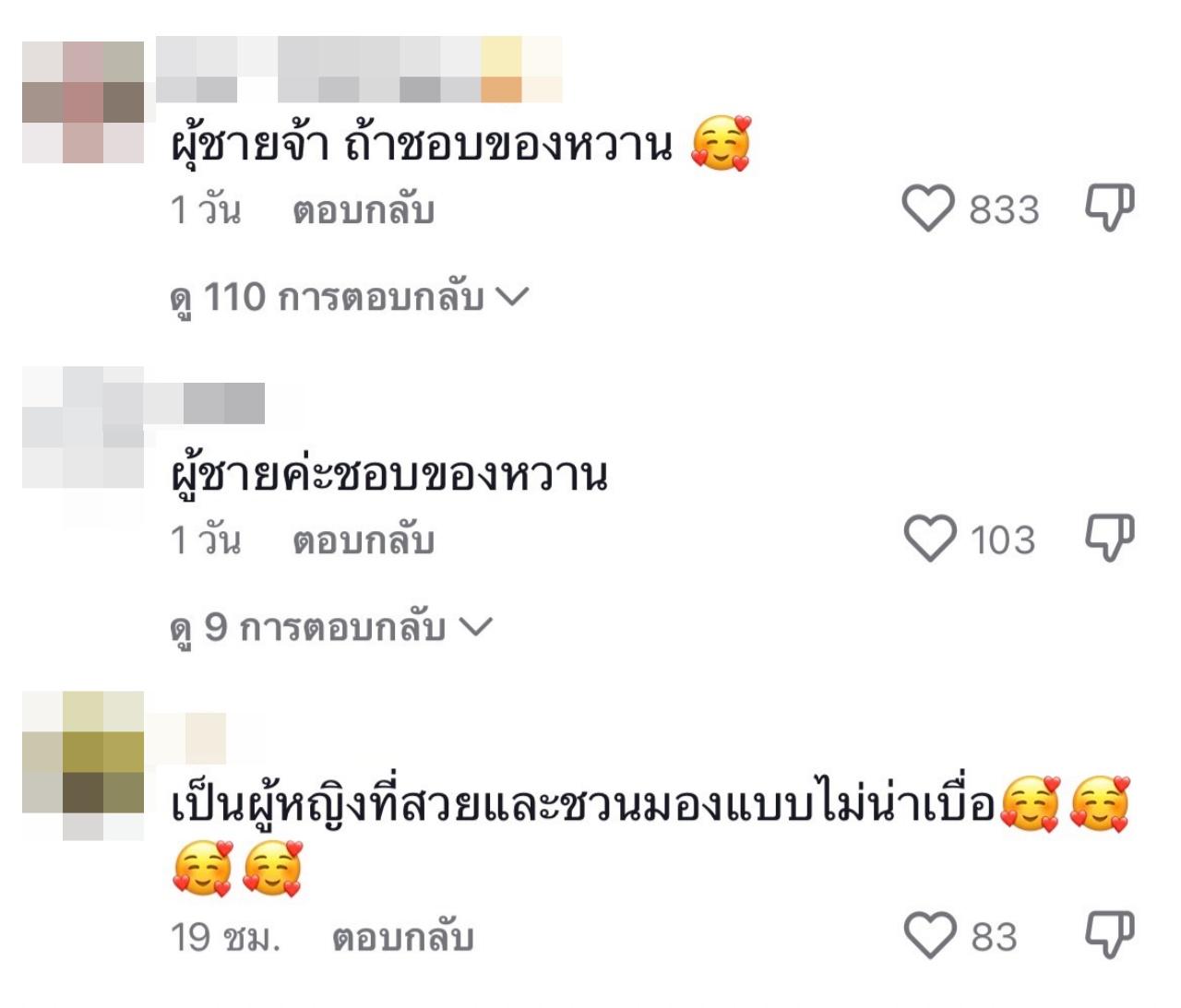Viewport: 1181px width, 1008px height.
Task: Dislike the comment with 103 likes
Action: tap(1109, 539)
